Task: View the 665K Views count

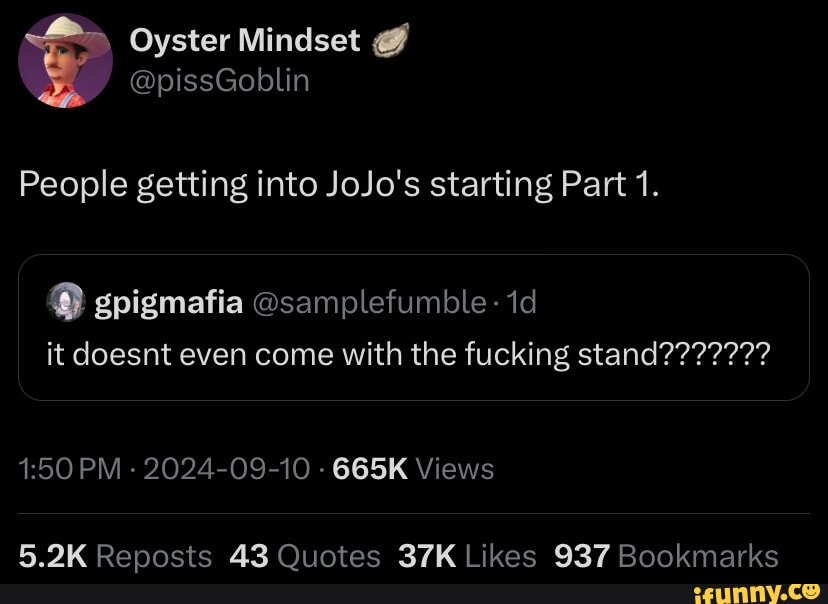Action: point(412,468)
